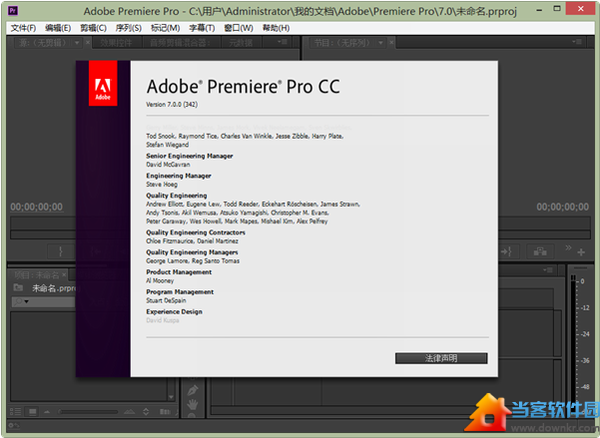This screenshot has height=438, width=600.
Task: Open the Source panel flyout menu
Action: click(x=282, y=42)
